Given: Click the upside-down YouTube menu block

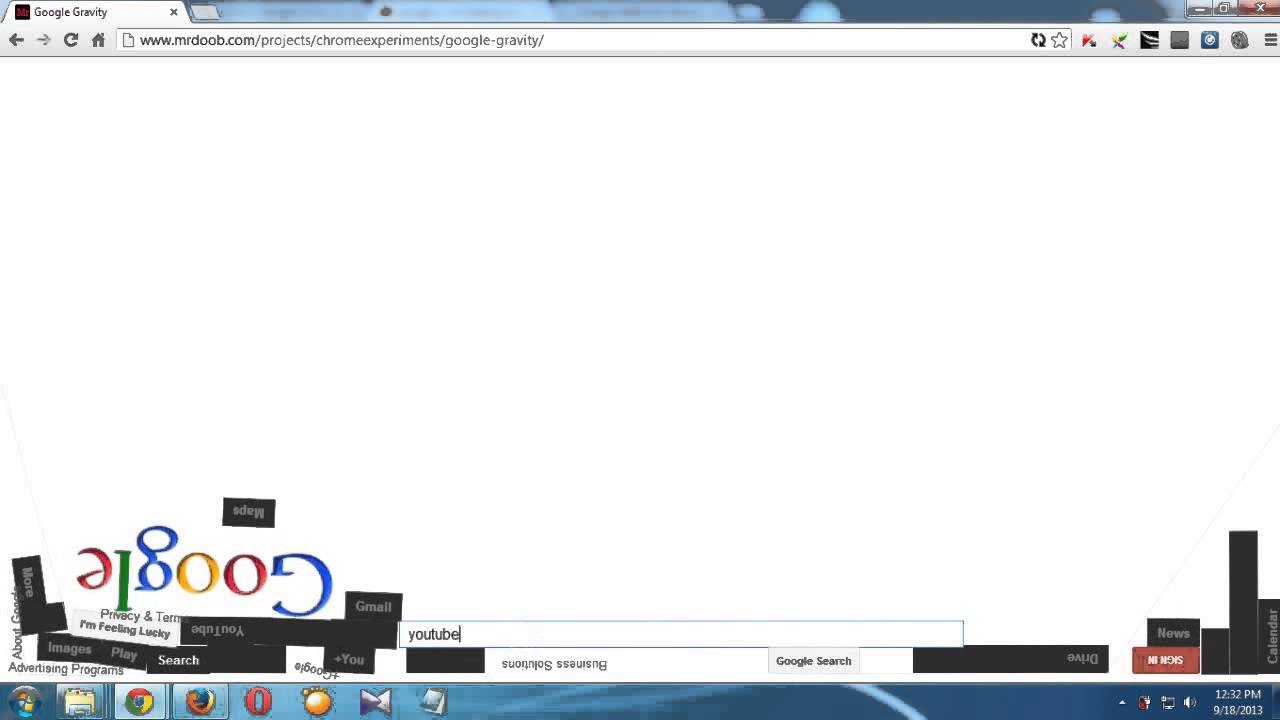Looking at the screenshot, I should pos(217,630).
